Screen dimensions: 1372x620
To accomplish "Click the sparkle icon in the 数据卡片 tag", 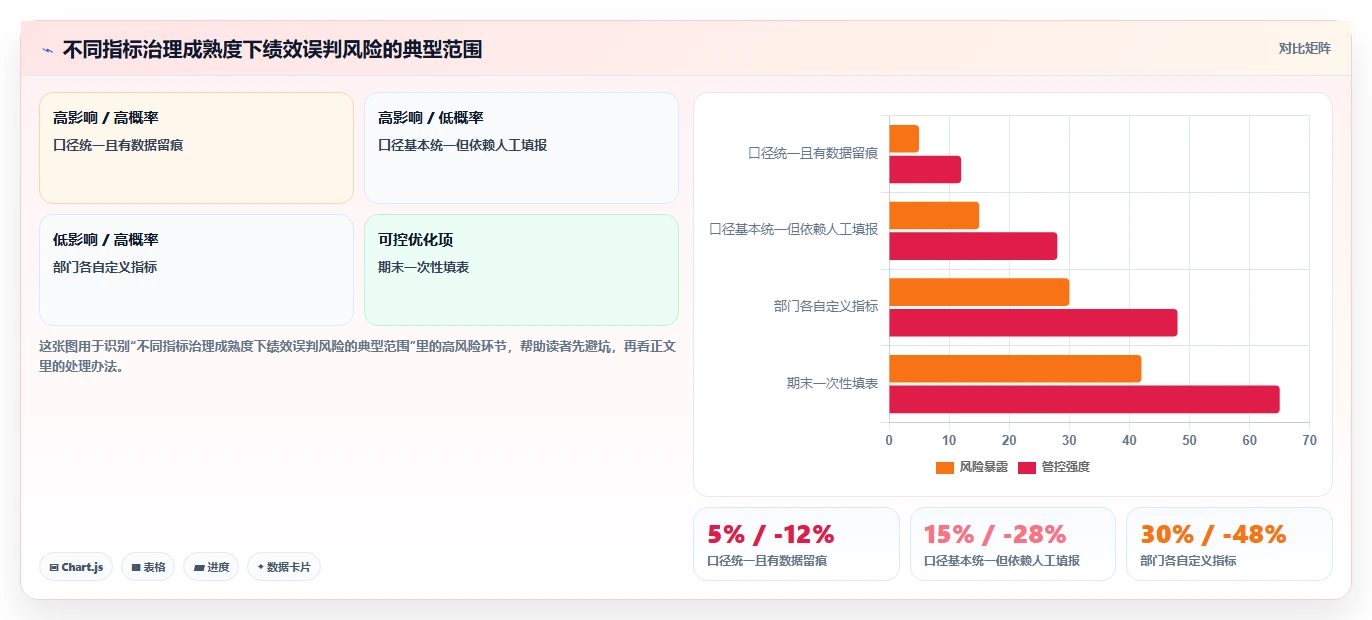I will click(x=261, y=567).
